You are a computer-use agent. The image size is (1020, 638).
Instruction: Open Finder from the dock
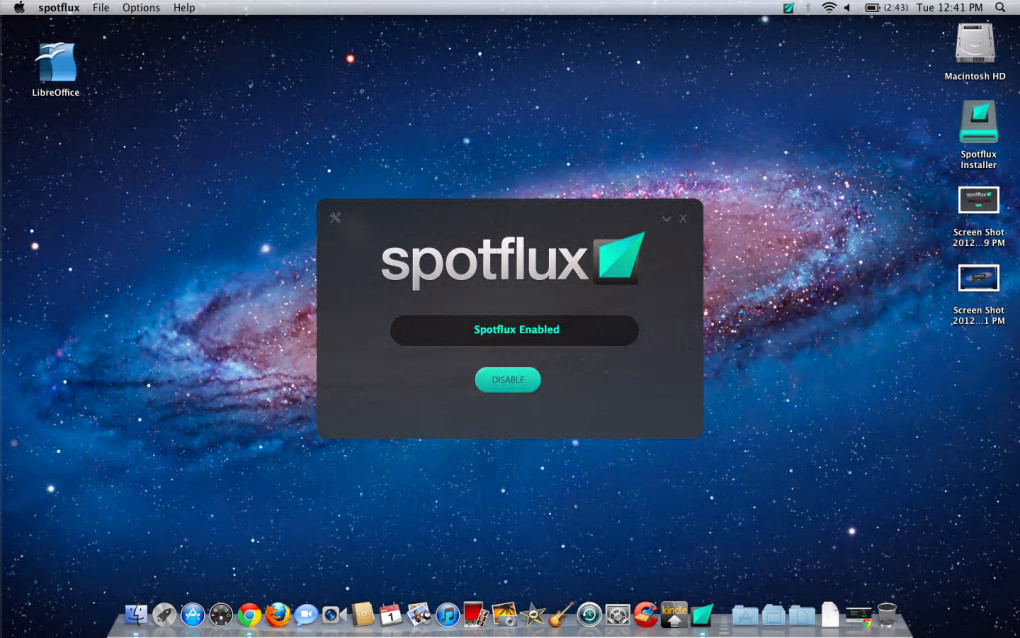click(136, 615)
